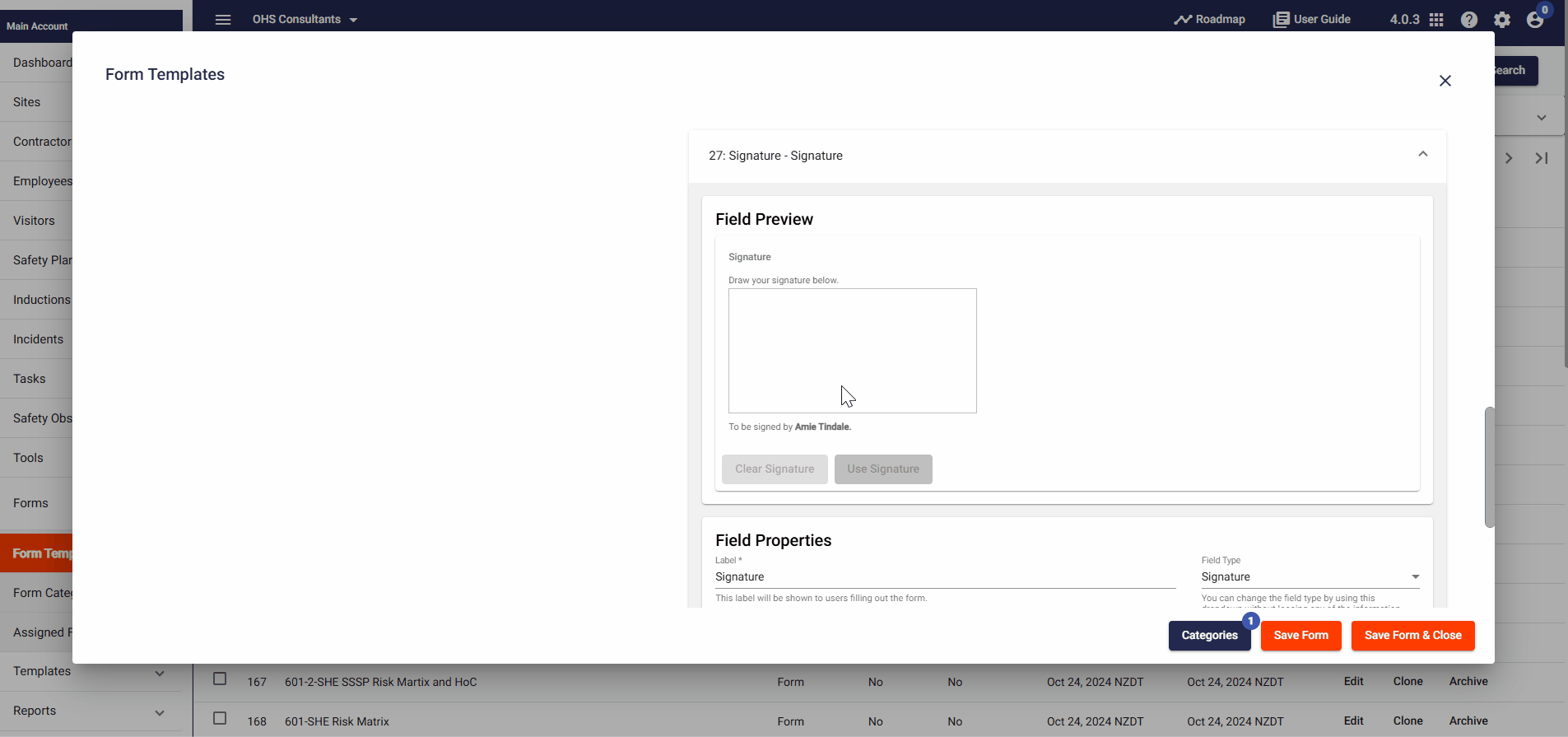Click Edit for 601-SHE Risk Matrix row
This screenshot has width=1568, height=737.
1354,721
